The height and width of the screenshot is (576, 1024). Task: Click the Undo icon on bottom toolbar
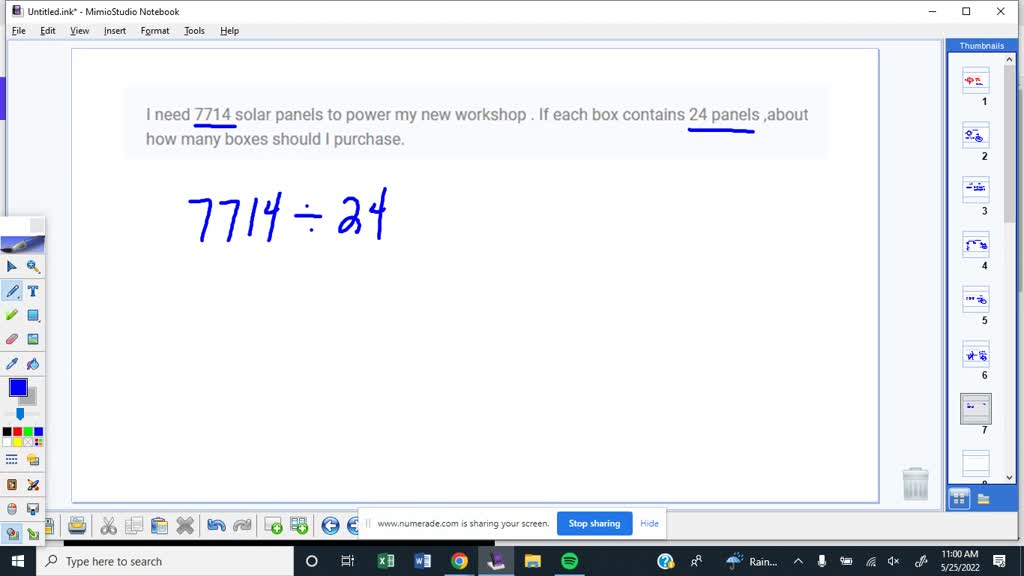(x=216, y=525)
